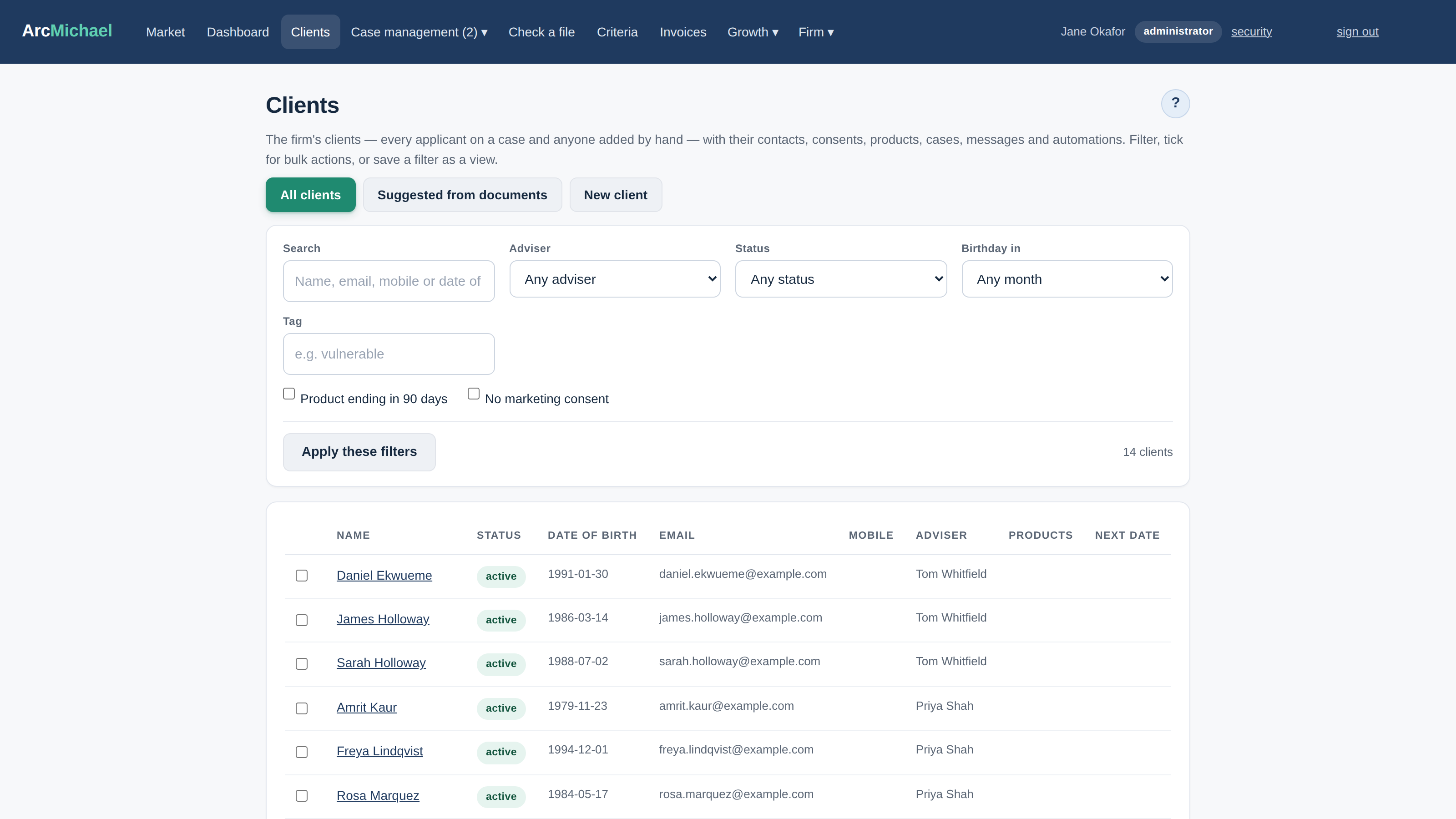
Task: Select the Daniel Ekwueme row checkbox
Action: (x=302, y=576)
